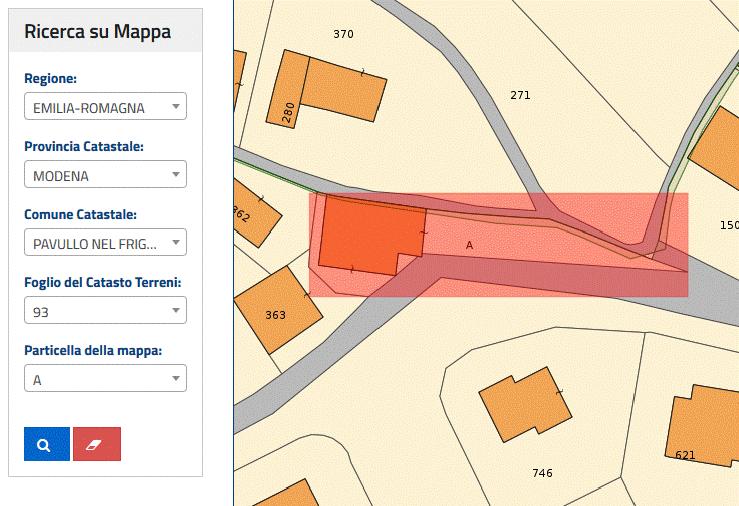Open the Particella della mappa dropdown
The width and height of the screenshot is (739, 506).
105,379
